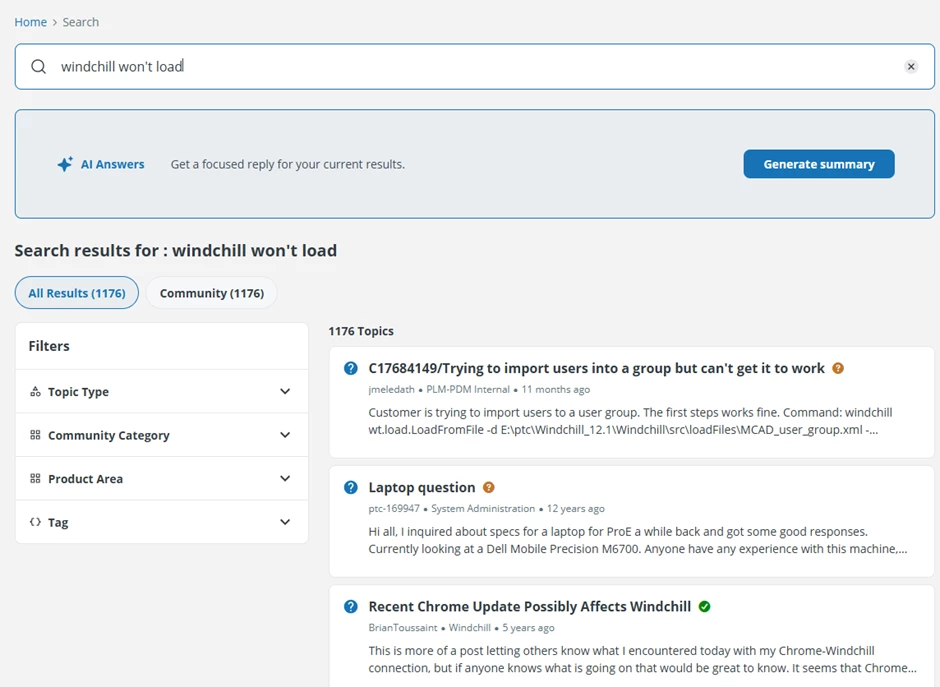Screen dimensions: 940x687
Task: Click the Topic Type filter label
Action: tap(79, 392)
